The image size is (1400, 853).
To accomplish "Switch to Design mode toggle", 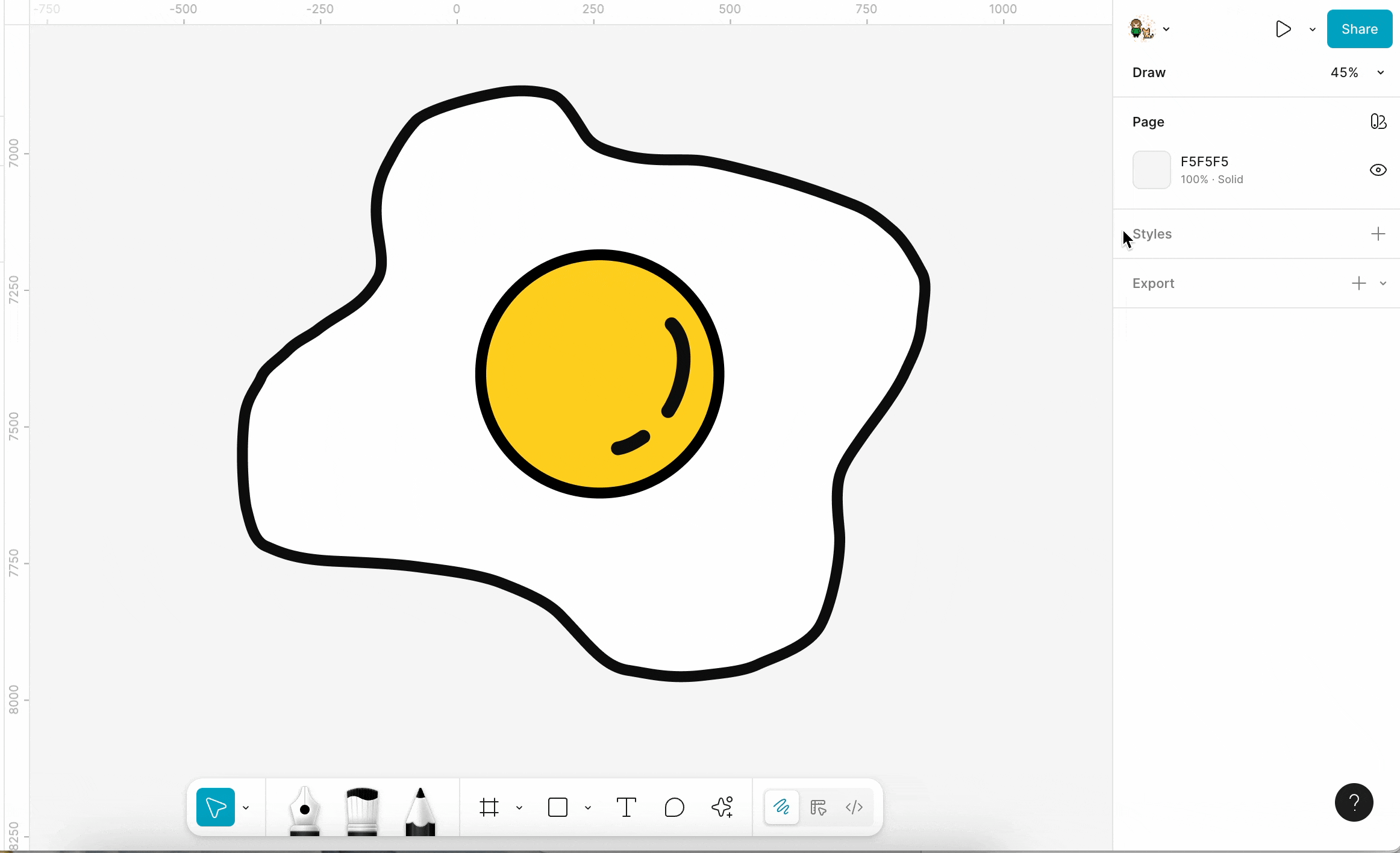I will 818,807.
